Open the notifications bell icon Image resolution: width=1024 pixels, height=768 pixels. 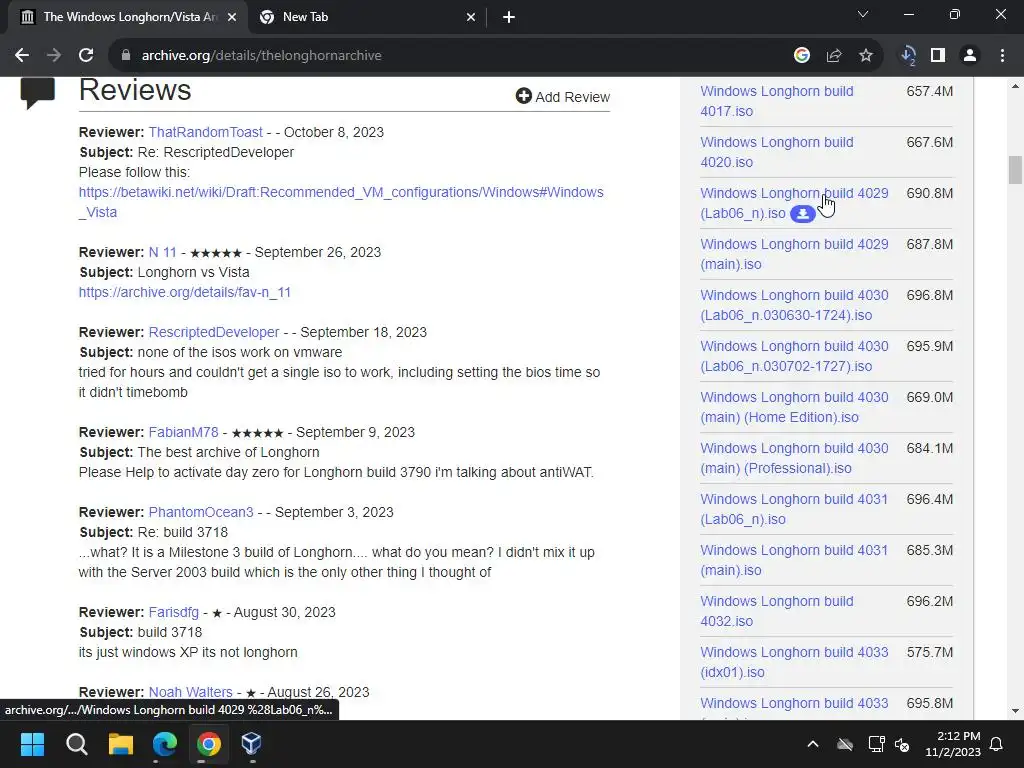(x=997, y=744)
